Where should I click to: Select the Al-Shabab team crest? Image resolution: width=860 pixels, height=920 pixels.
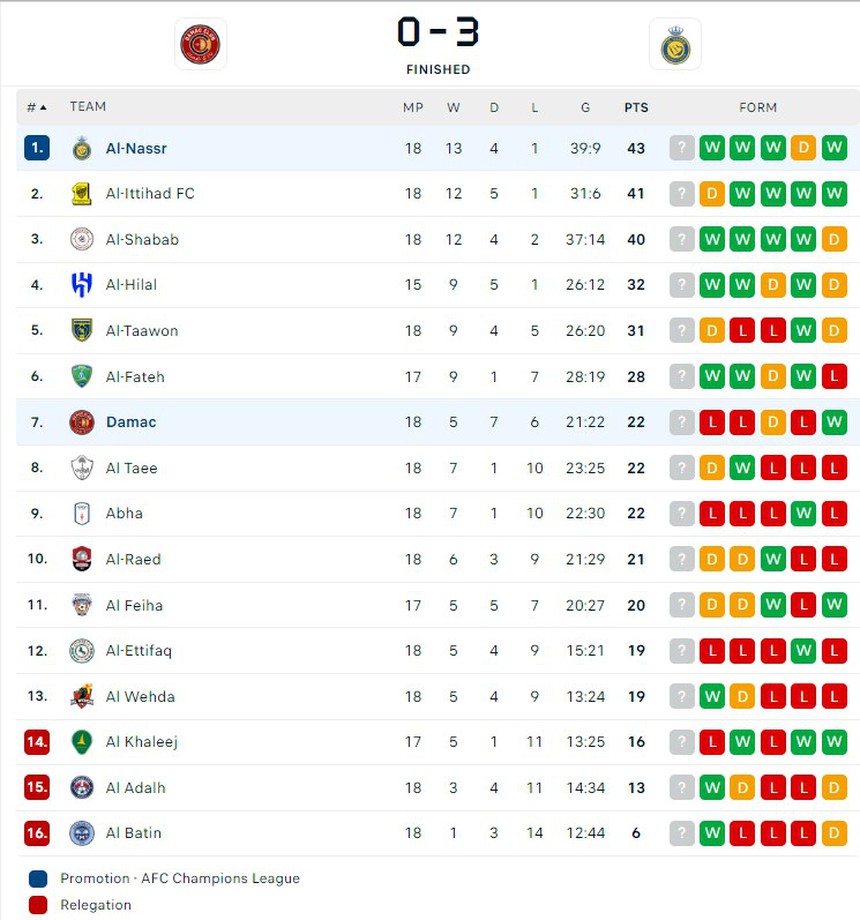(82, 239)
